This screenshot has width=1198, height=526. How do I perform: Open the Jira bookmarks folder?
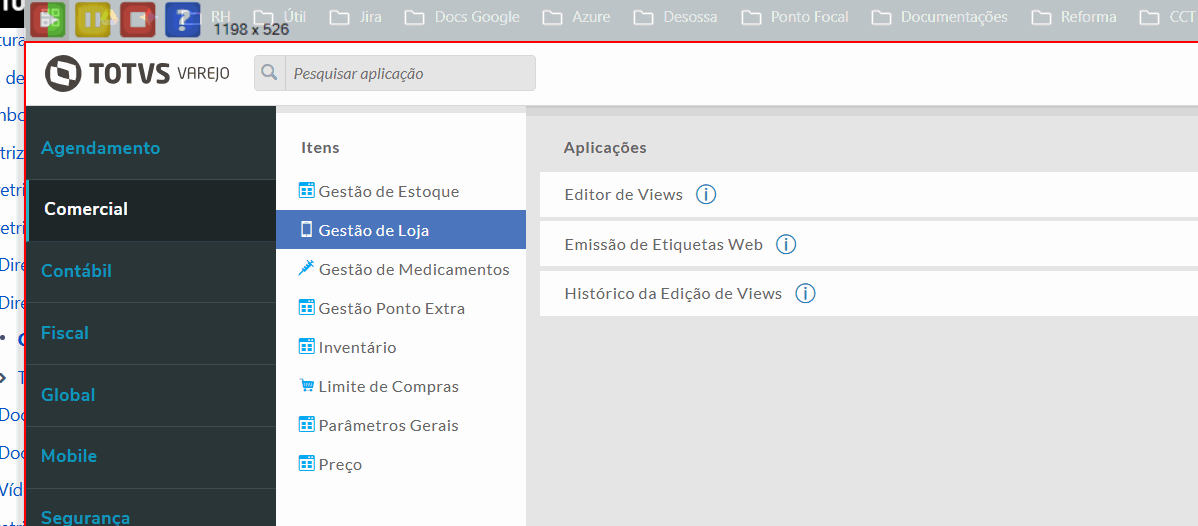coord(359,17)
